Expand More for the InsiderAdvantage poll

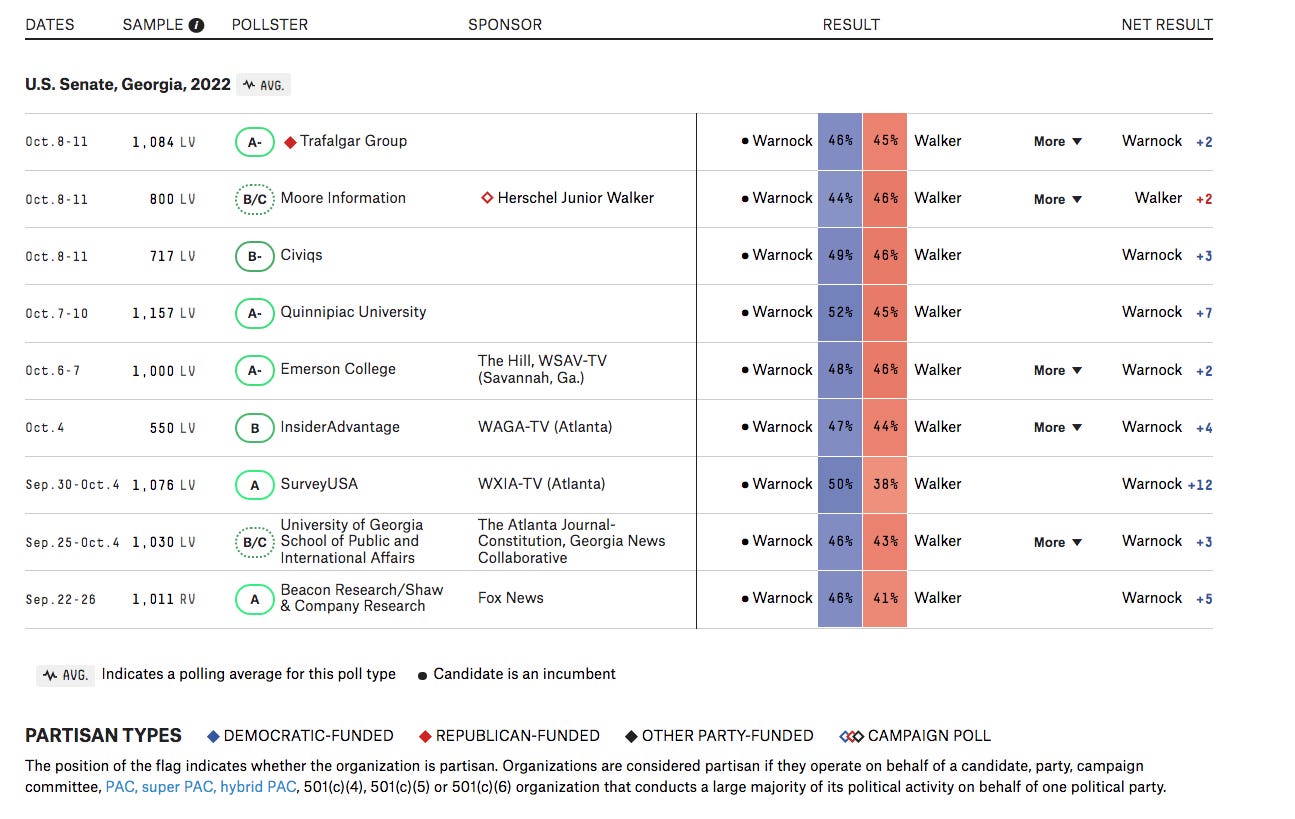point(1058,427)
